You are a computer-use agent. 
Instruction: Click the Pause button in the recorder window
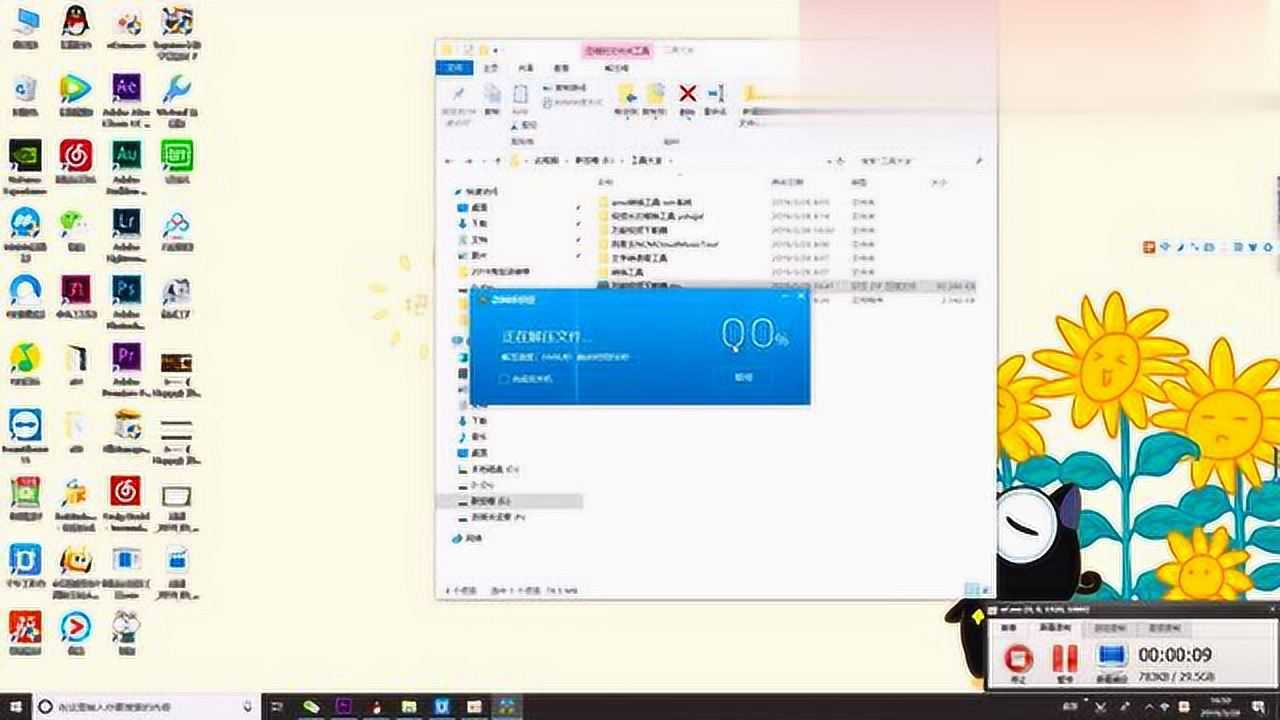[x=1064, y=657]
